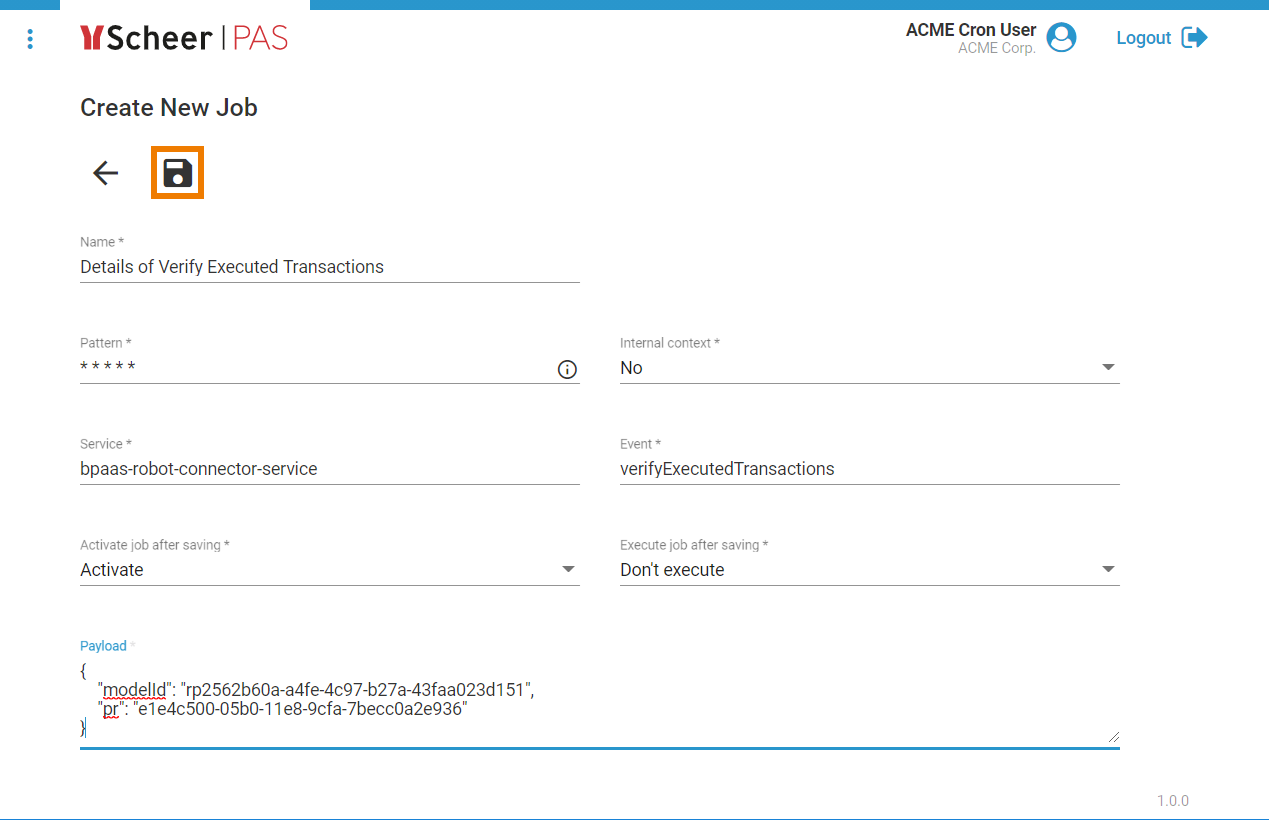Click into the Pattern cron field

coord(310,368)
